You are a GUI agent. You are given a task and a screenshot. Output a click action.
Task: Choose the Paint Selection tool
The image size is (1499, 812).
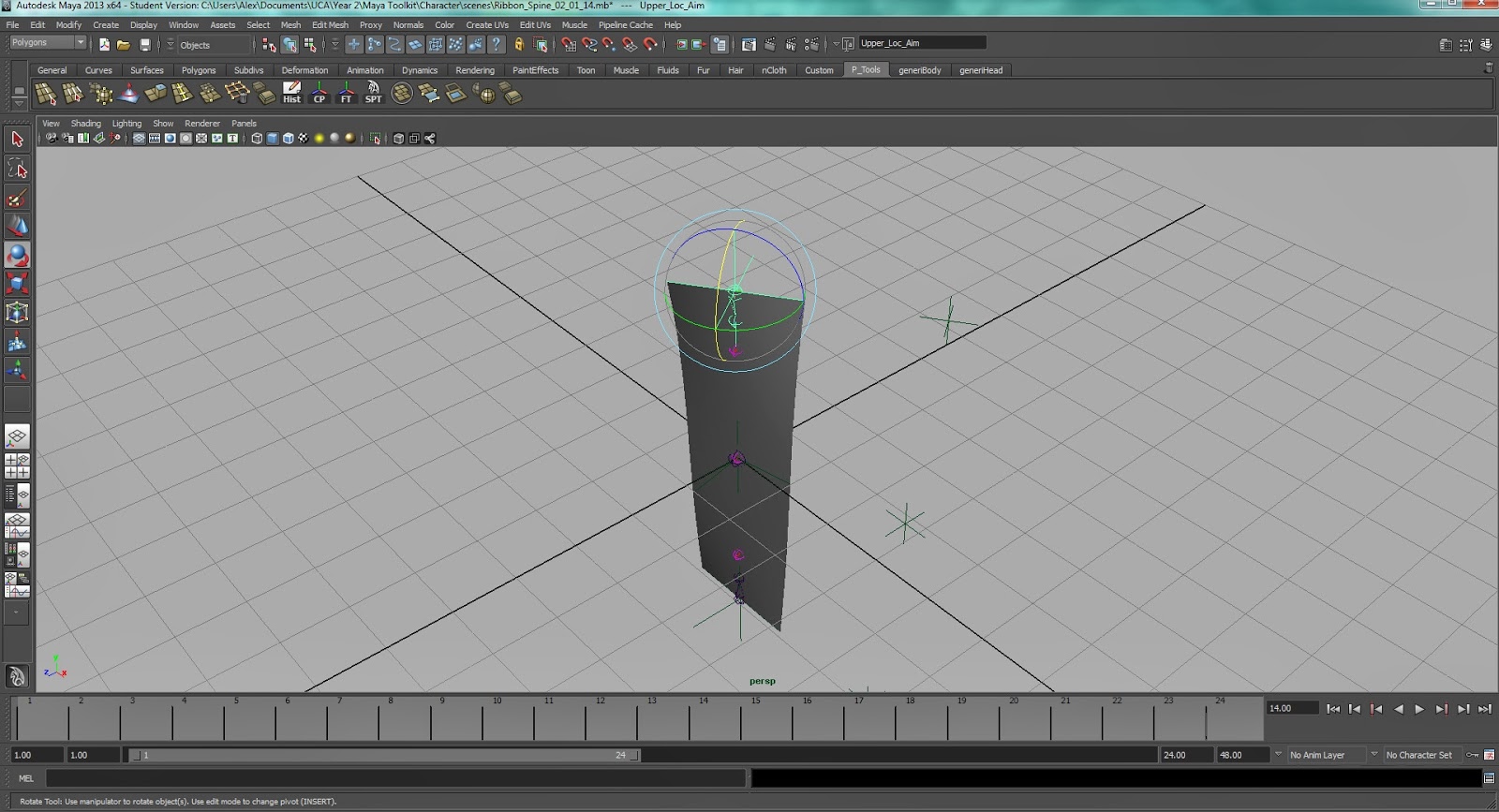pos(17,199)
